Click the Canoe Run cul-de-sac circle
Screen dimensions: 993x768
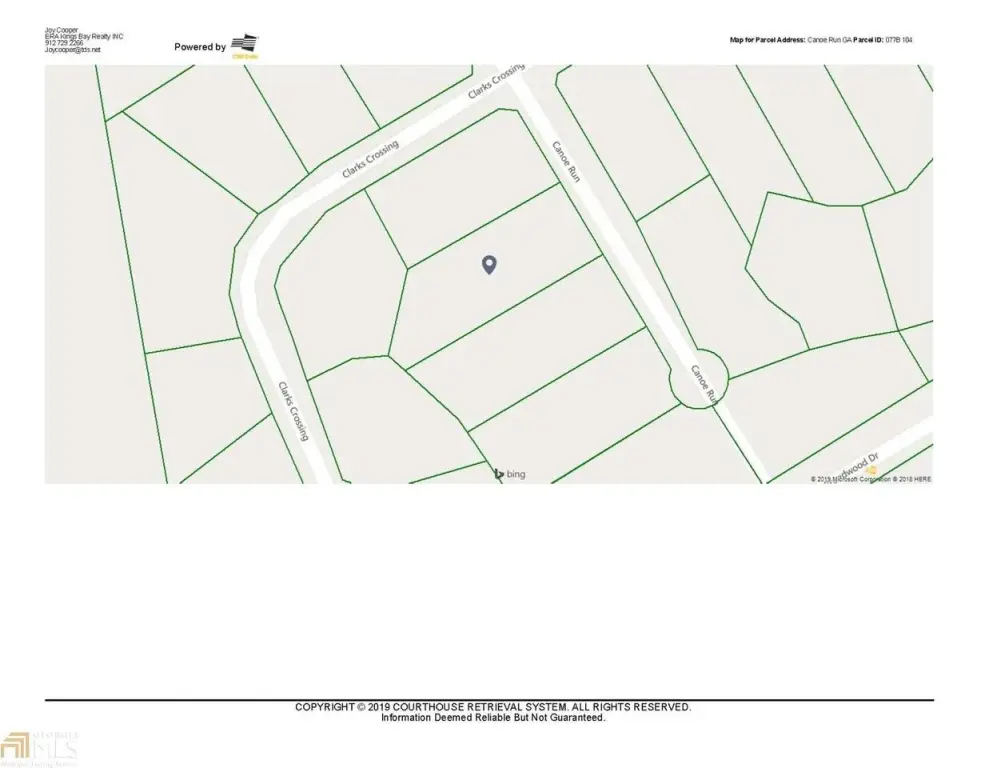coord(698,379)
